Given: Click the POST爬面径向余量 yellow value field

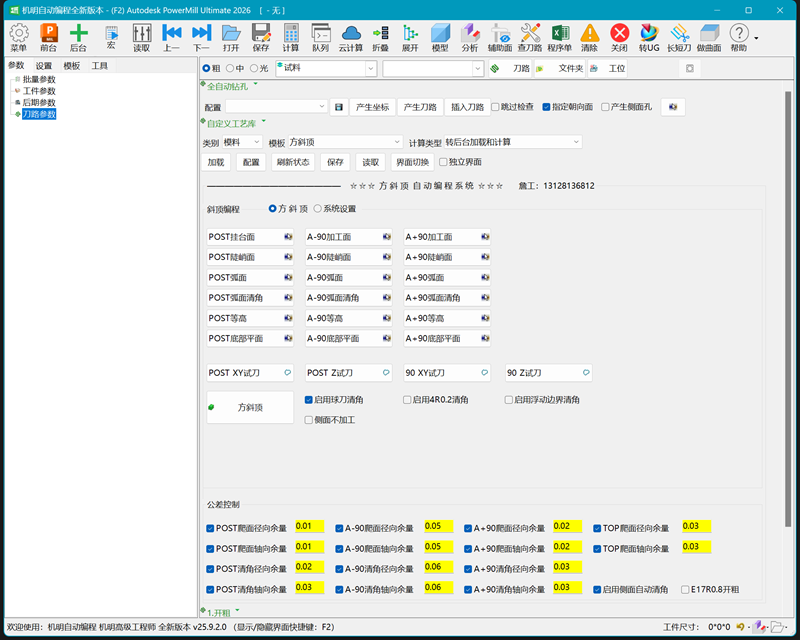Looking at the screenshot, I should tap(310, 526).
